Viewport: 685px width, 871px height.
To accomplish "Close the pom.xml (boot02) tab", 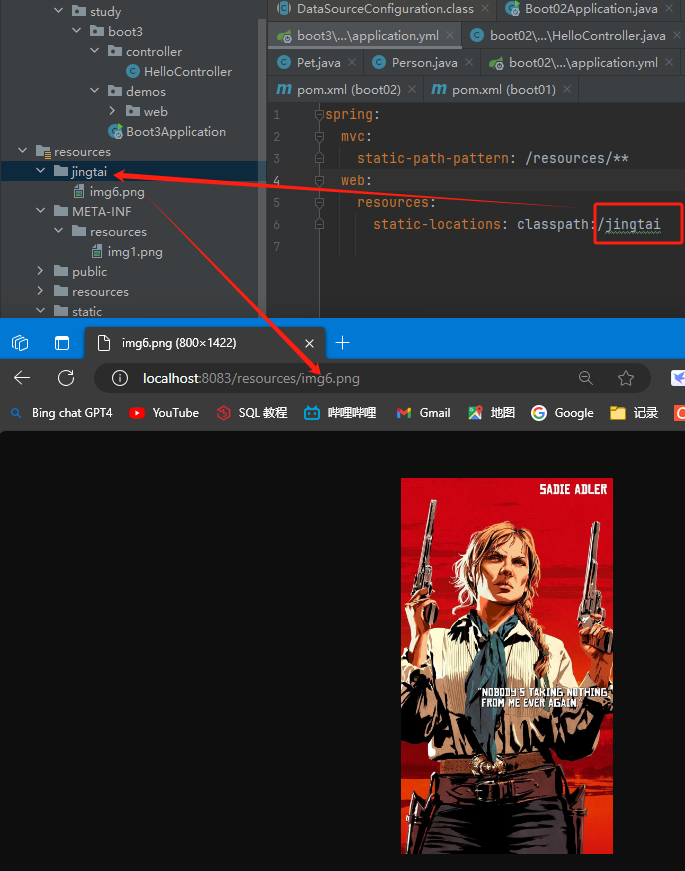I will pos(412,89).
